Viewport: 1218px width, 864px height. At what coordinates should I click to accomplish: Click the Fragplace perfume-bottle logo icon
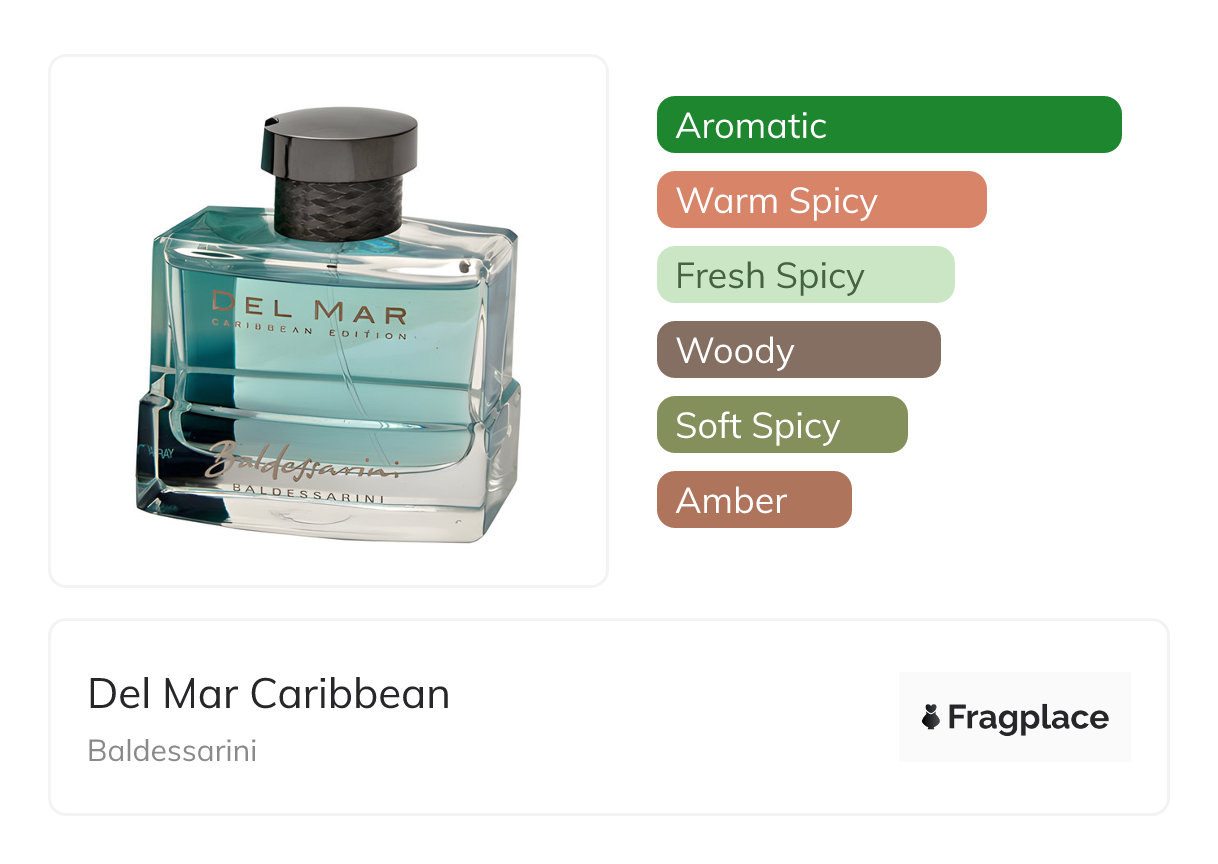point(931,717)
